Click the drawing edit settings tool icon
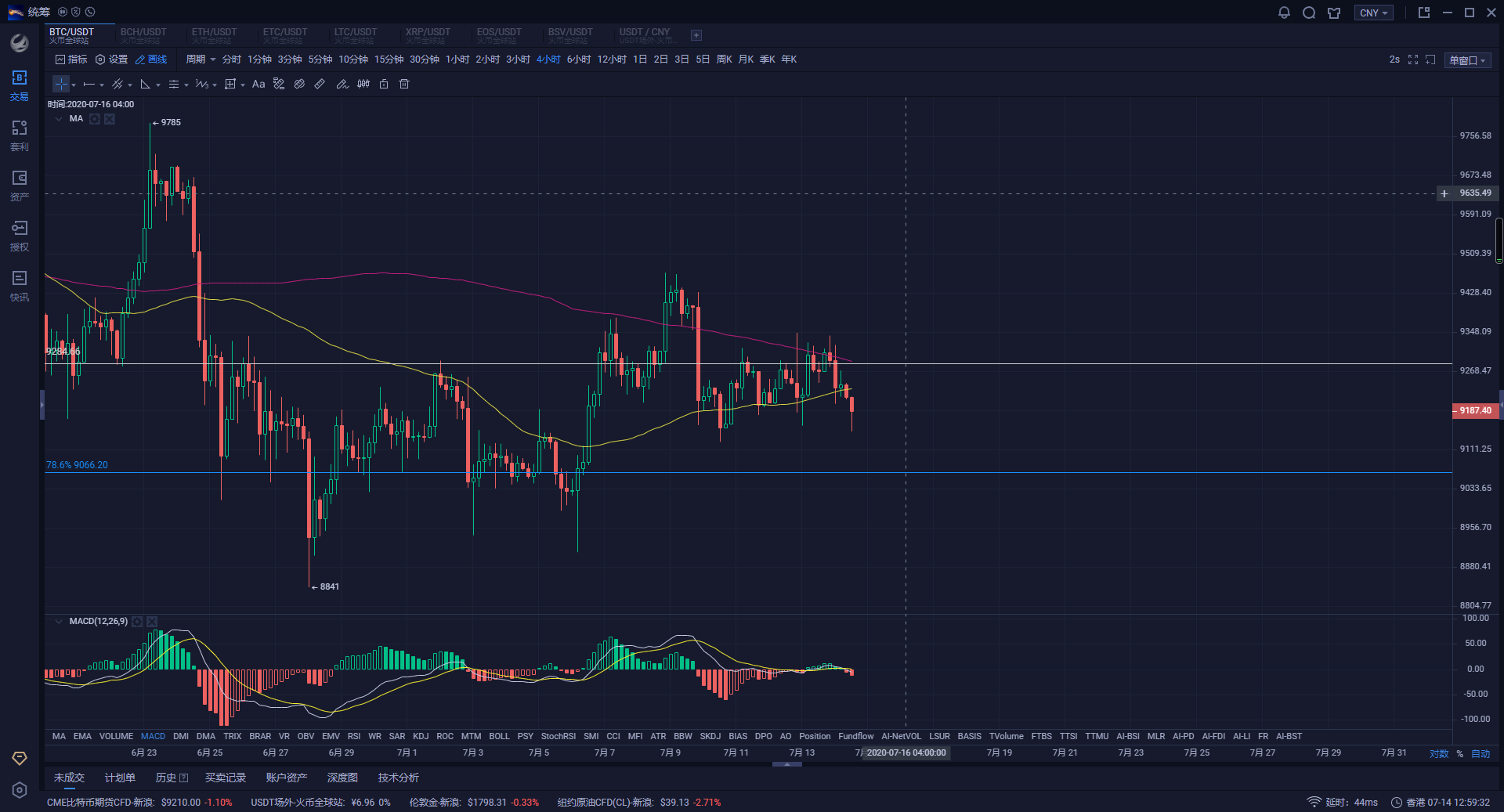The image size is (1504, 812). [x=279, y=84]
